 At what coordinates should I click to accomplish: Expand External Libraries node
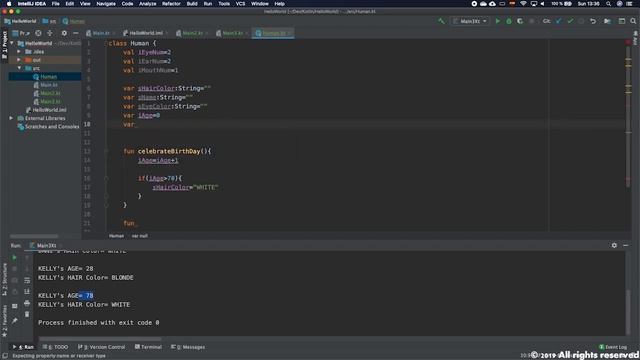click(11, 118)
